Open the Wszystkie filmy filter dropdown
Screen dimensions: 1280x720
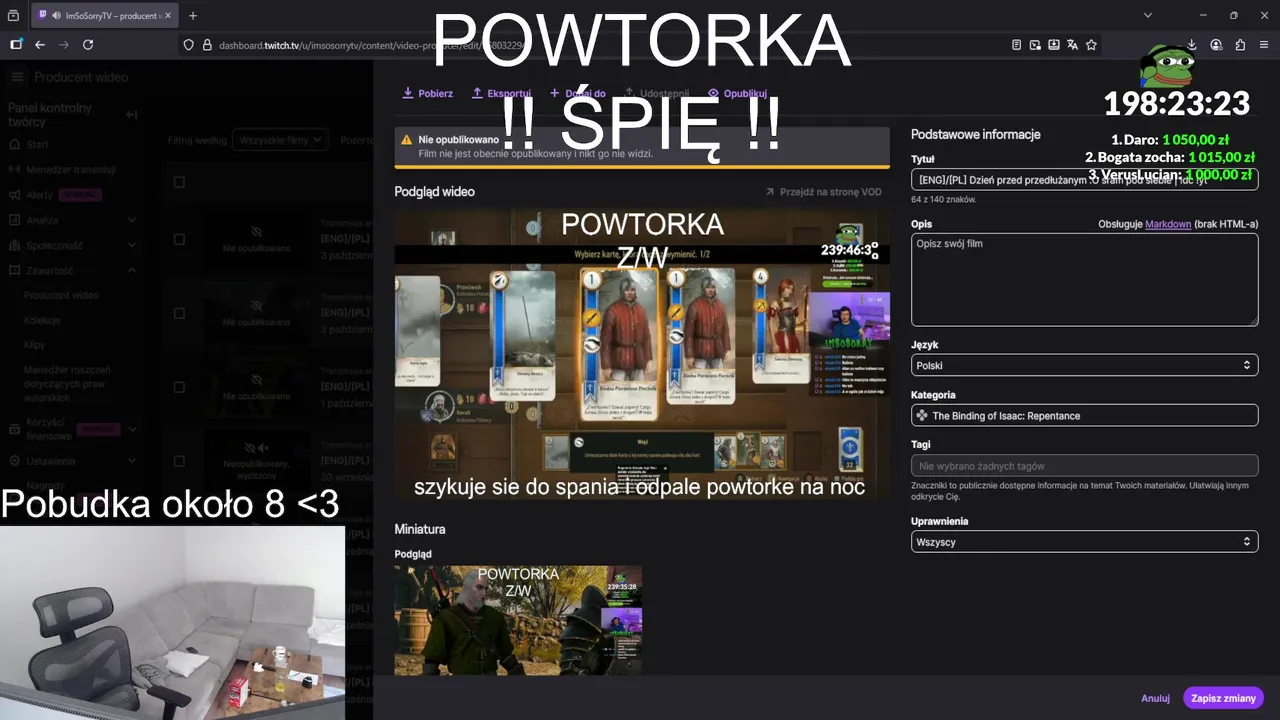tap(279, 140)
